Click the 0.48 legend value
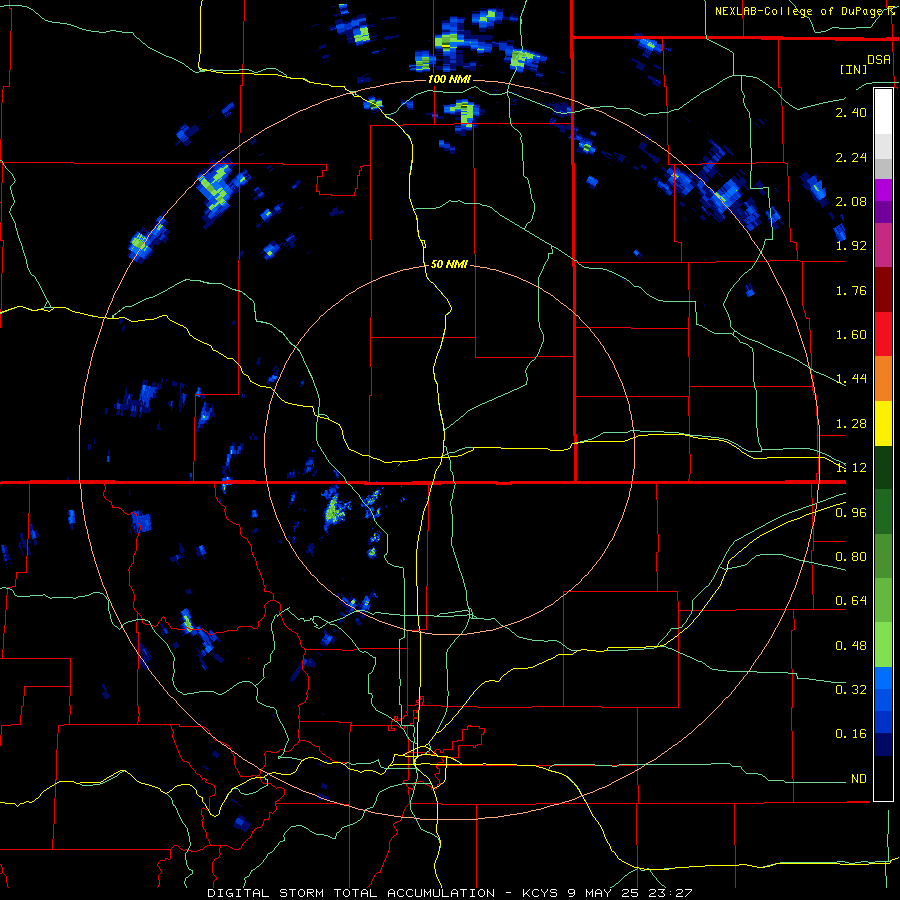Viewport: 900px width, 900px height. point(851,646)
